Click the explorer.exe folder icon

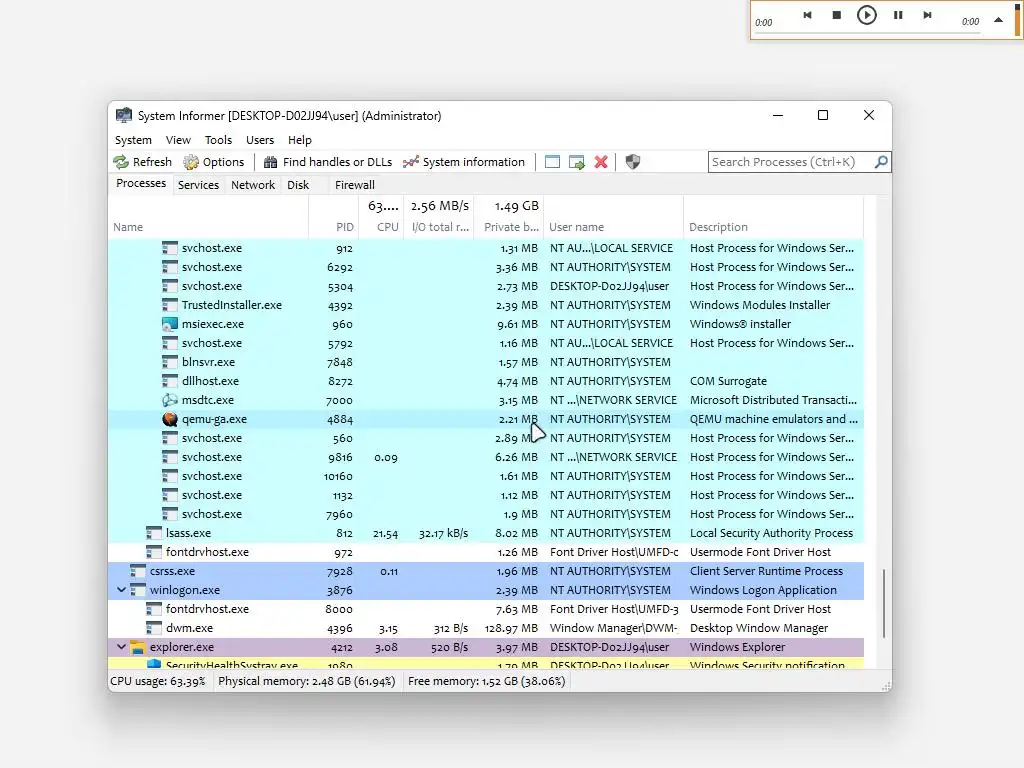[x=138, y=647]
